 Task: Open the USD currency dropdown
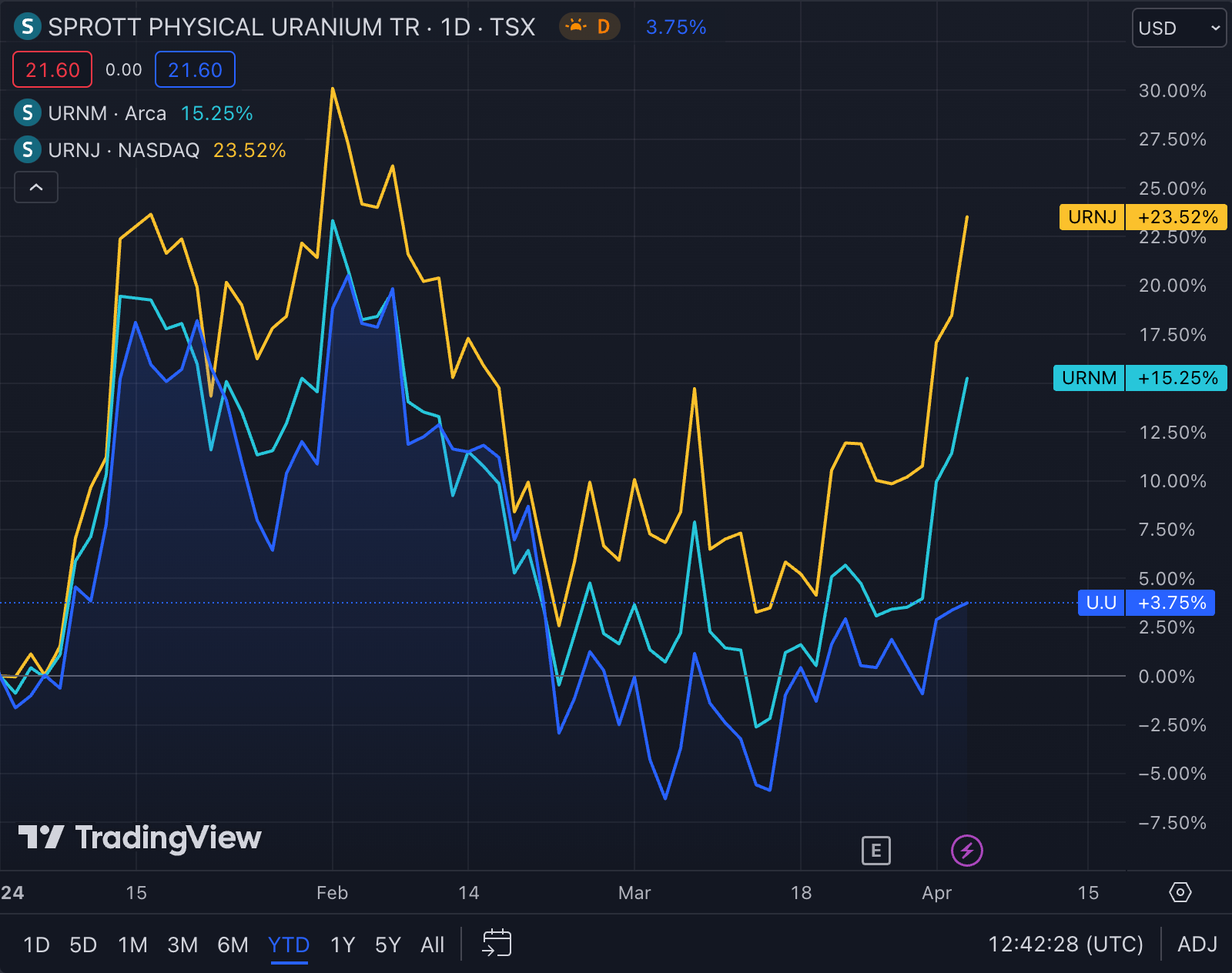[x=1179, y=28]
